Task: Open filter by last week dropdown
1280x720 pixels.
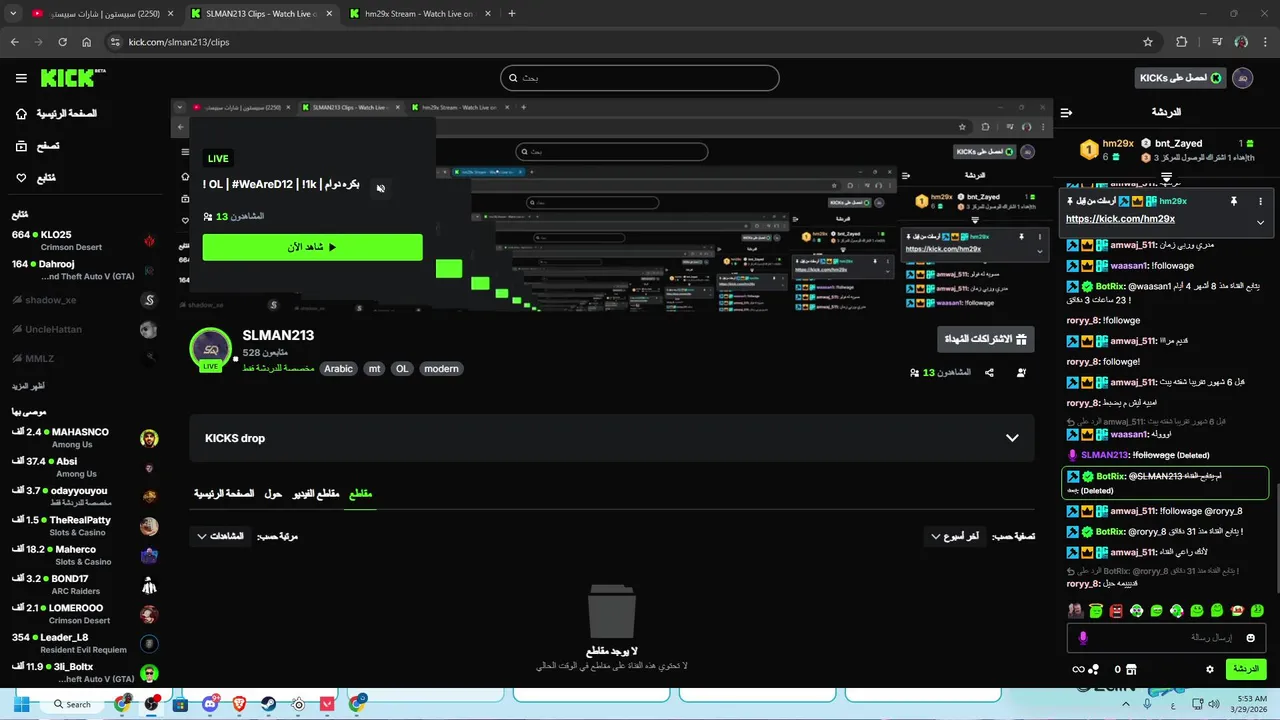Action: (x=956, y=536)
